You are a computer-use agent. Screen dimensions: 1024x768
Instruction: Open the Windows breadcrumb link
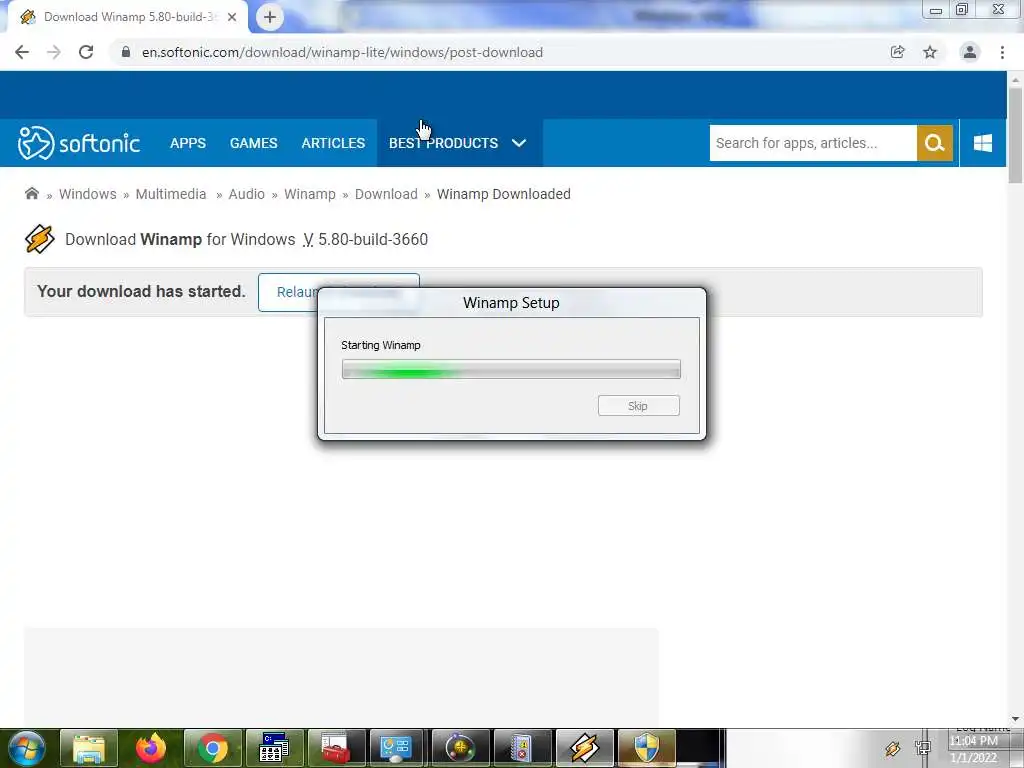(88, 194)
